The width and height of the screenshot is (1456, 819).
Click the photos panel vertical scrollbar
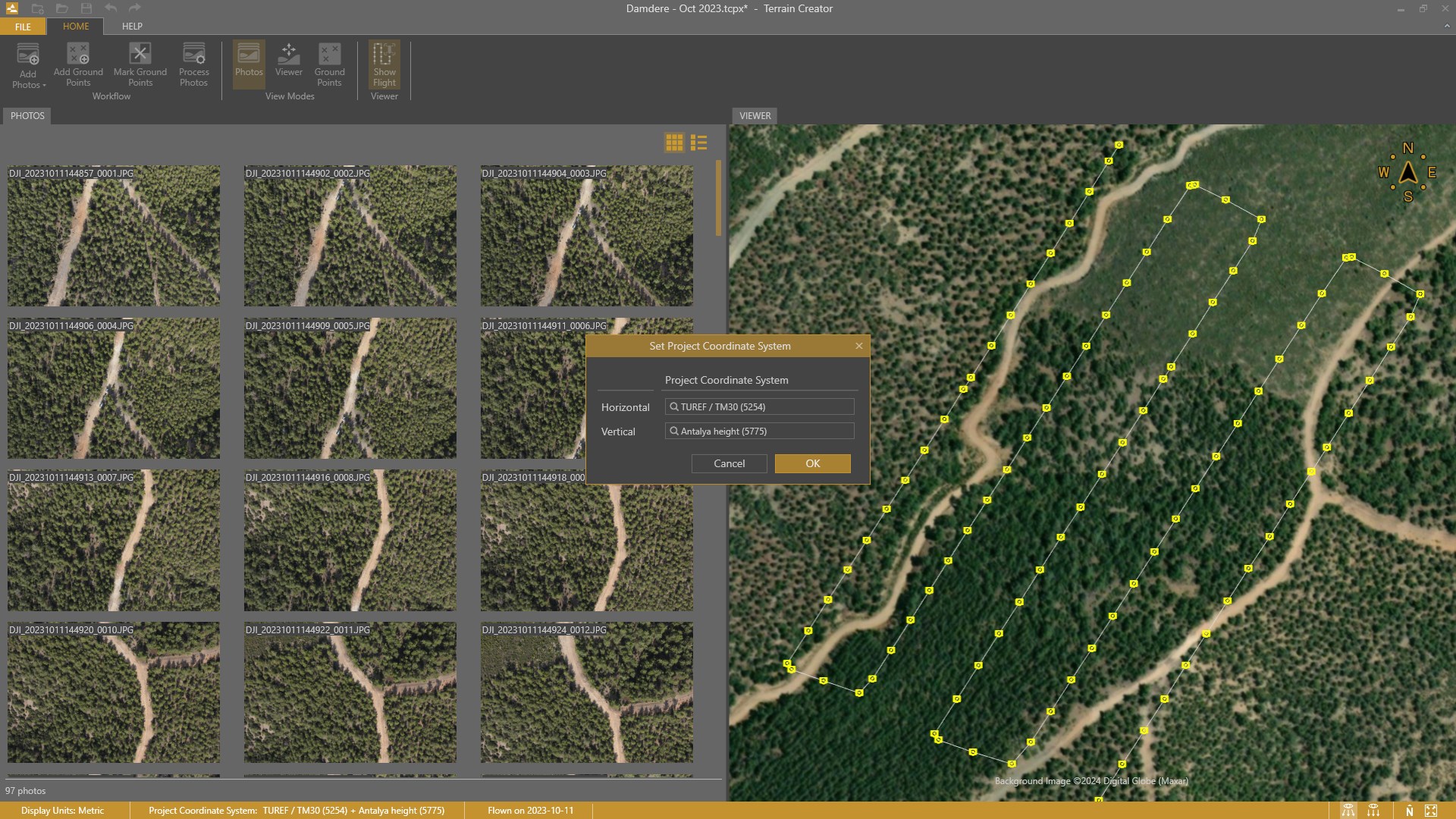(718, 197)
